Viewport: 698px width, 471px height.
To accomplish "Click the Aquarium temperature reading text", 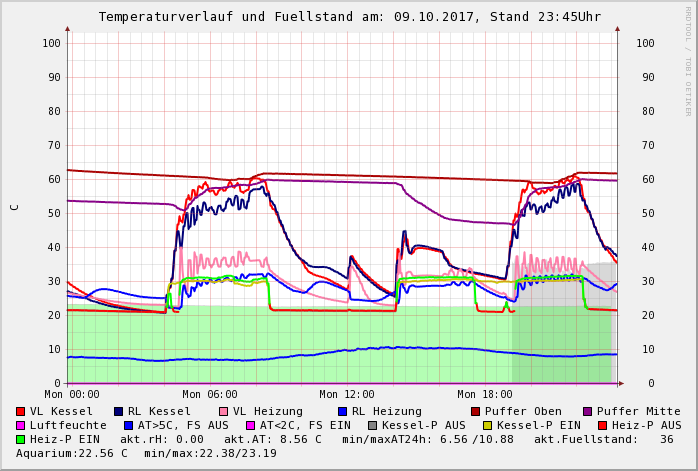I will [x=72, y=453].
